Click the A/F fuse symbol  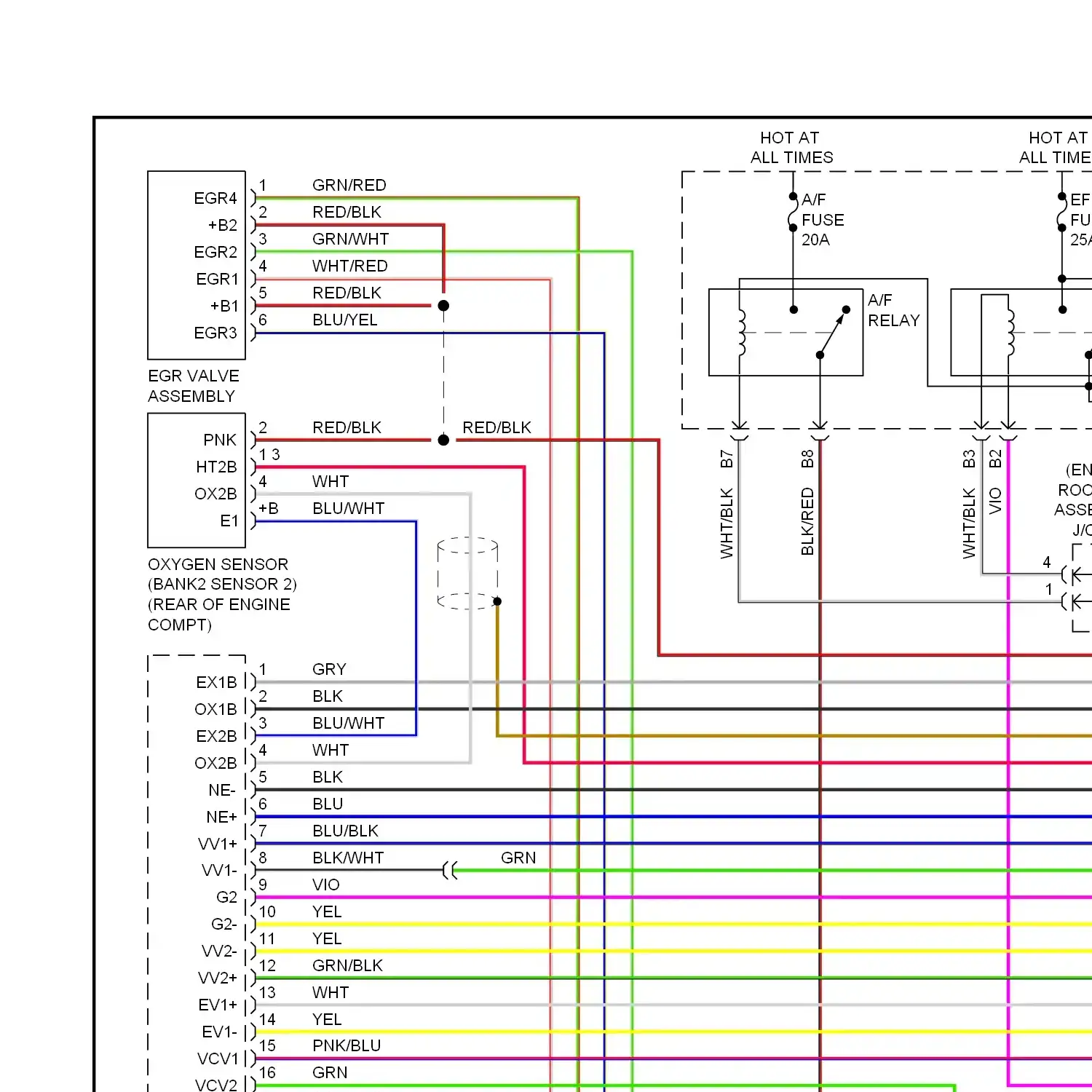[793, 212]
